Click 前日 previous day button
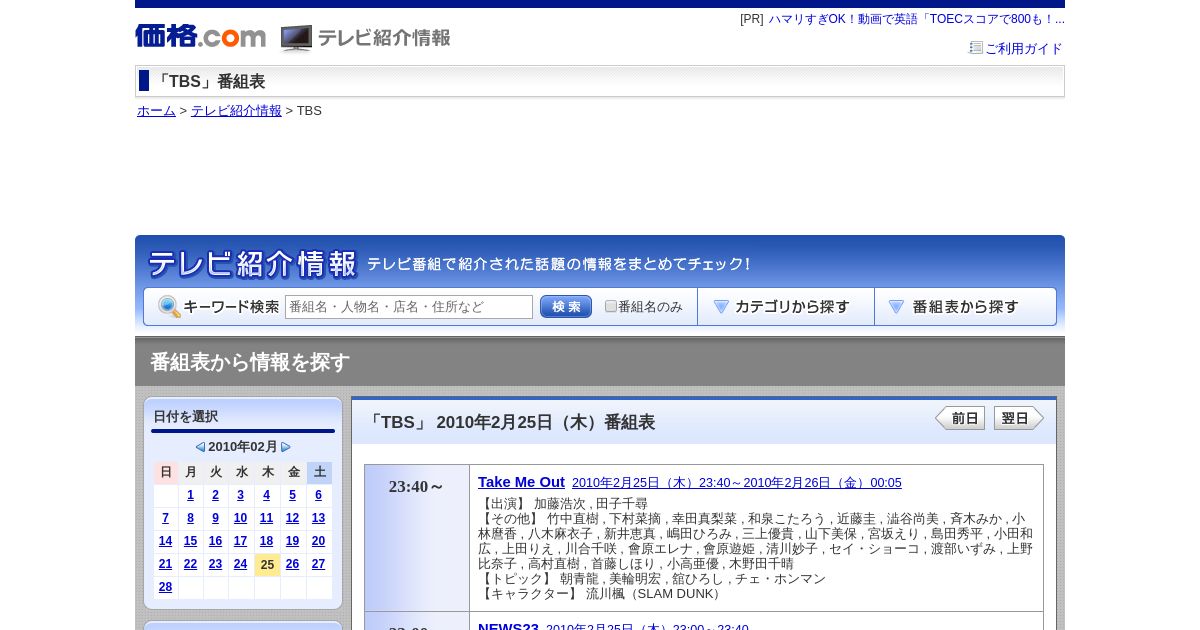Image resolution: width=1200 pixels, height=630 pixels. [960, 418]
